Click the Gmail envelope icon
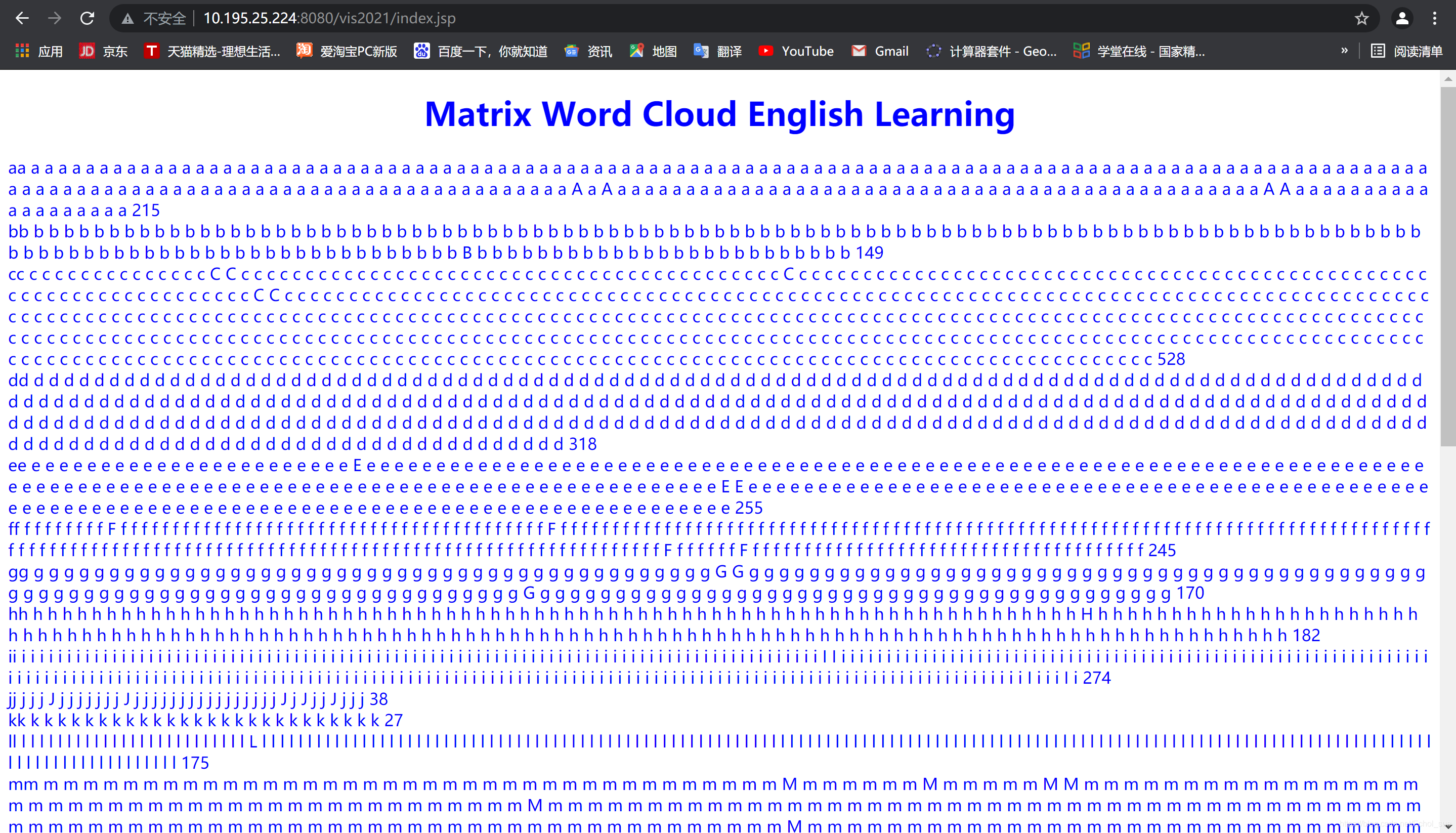 point(859,51)
